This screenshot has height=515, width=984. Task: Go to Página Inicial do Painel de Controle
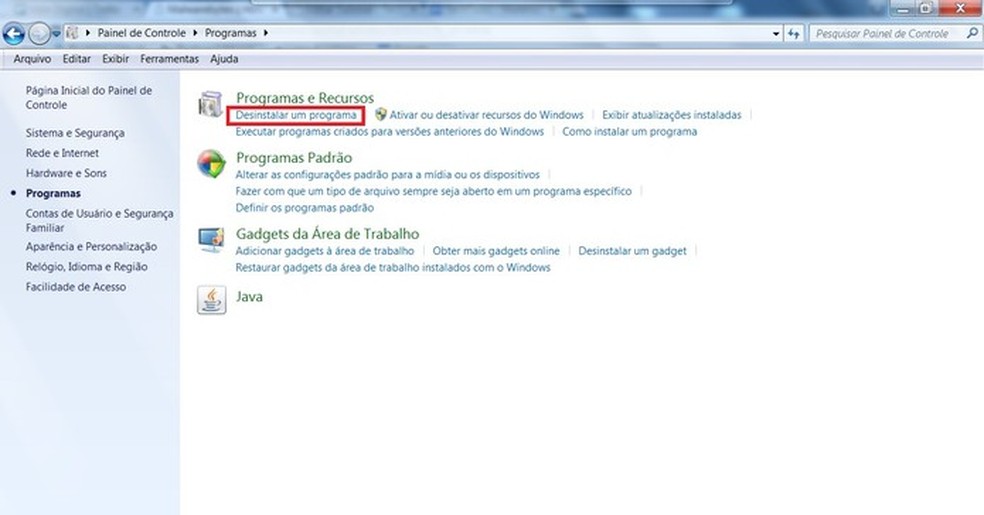pos(88,98)
